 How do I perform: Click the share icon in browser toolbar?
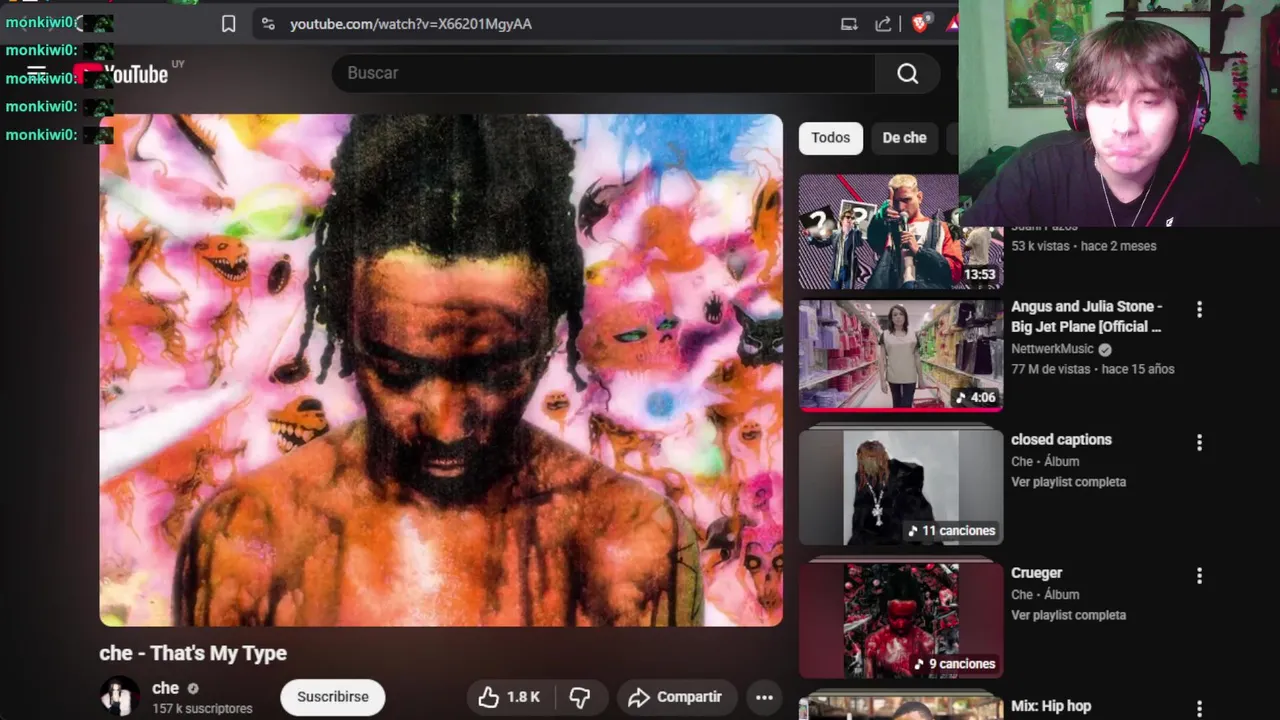(x=883, y=24)
